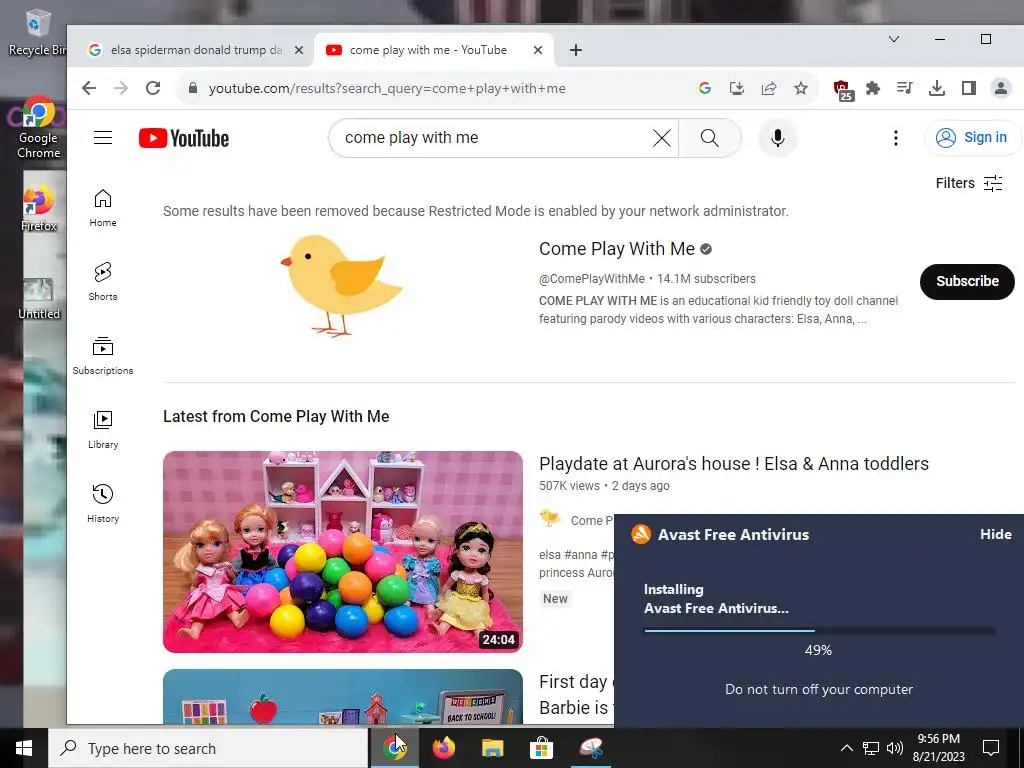
Task: Open Chrome downloads icon
Action: tap(937, 88)
